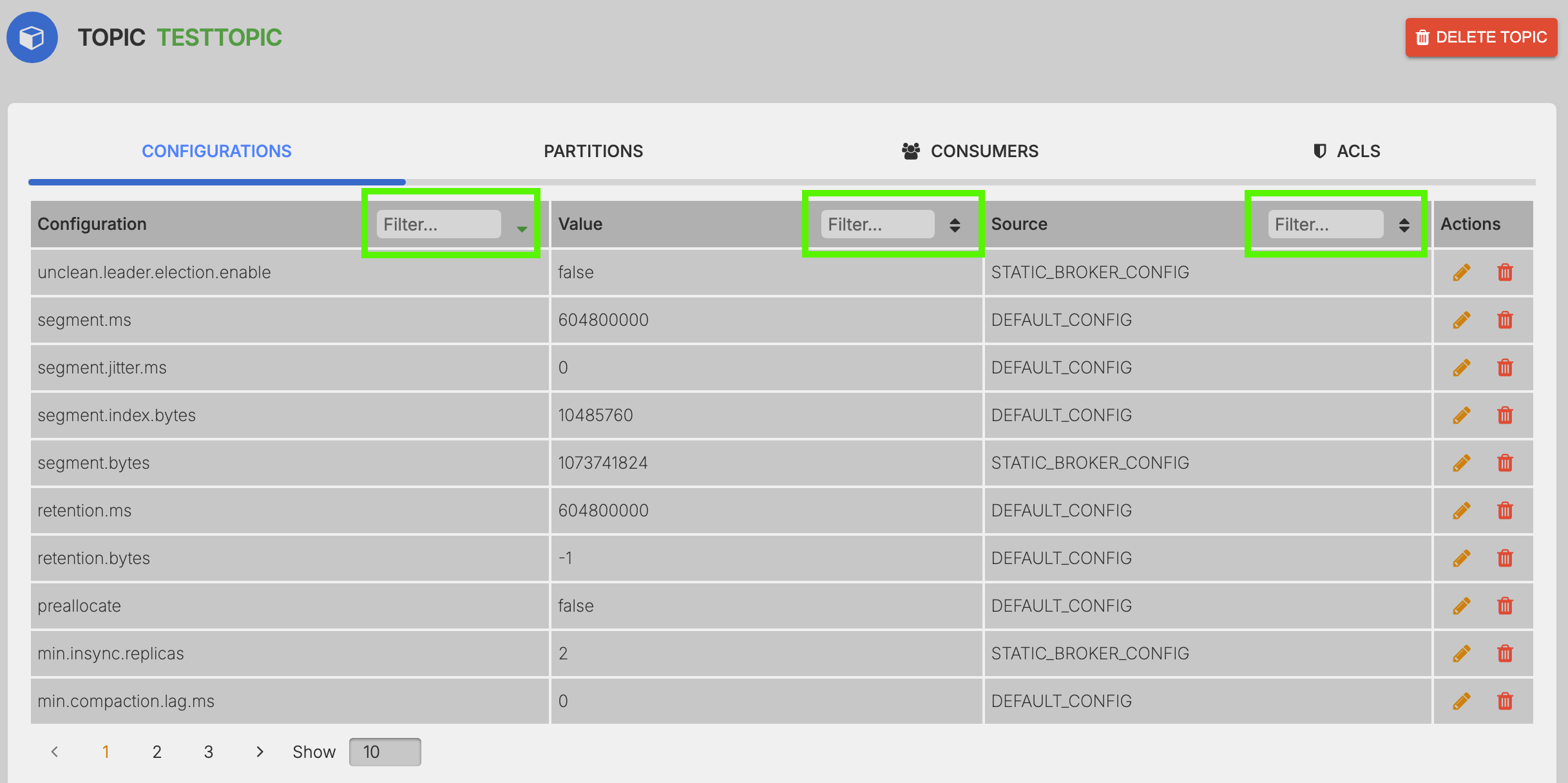Switch to the PARTITIONS tab
The width and height of the screenshot is (1568, 783).
[x=593, y=151]
